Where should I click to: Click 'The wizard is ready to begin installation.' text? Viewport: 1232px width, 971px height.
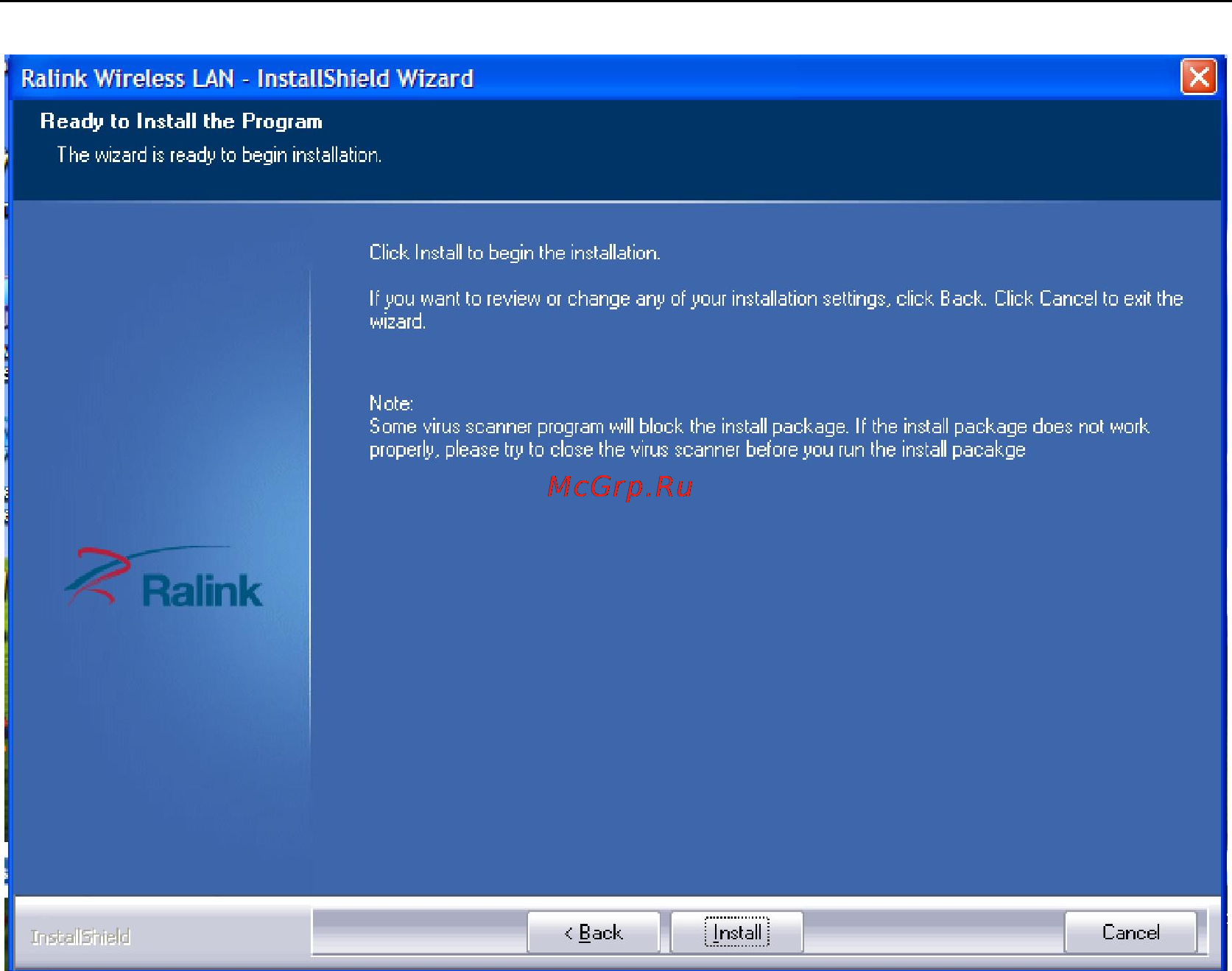click(x=219, y=155)
